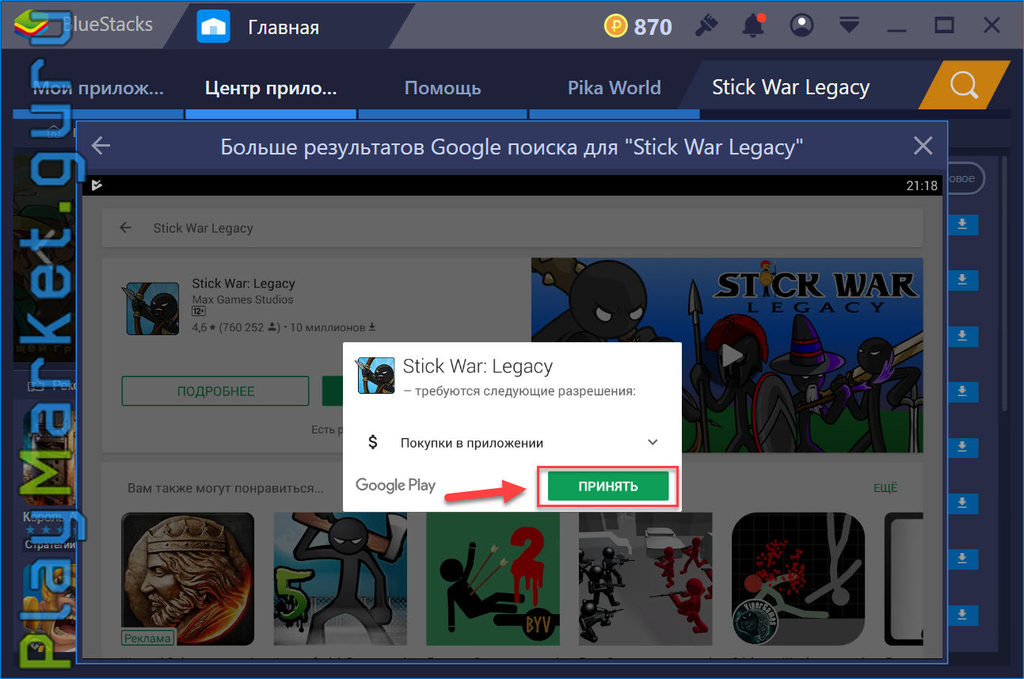This screenshot has height=679, width=1024.
Task: Open the pin icon in the title bar
Action: (706, 25)
